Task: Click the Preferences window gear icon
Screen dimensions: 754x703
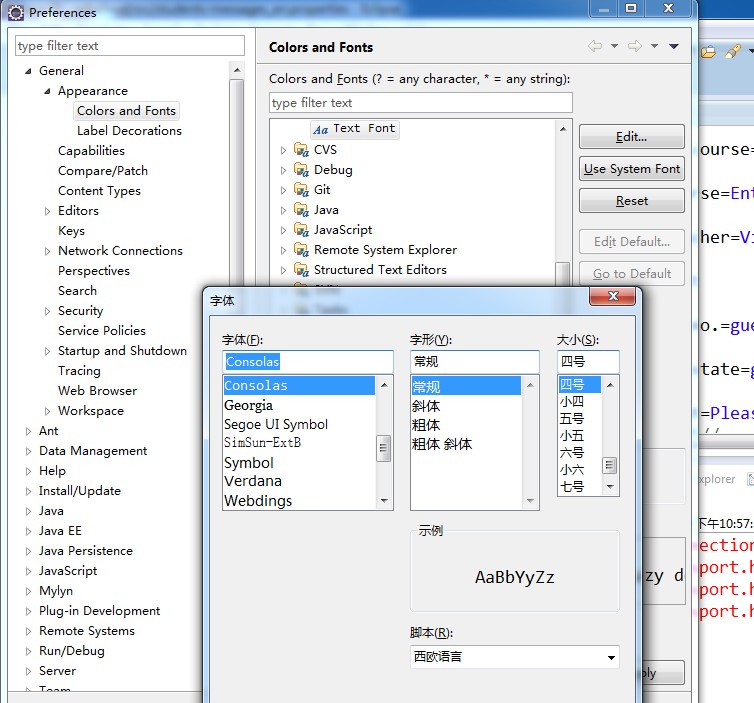Action: 15,13
